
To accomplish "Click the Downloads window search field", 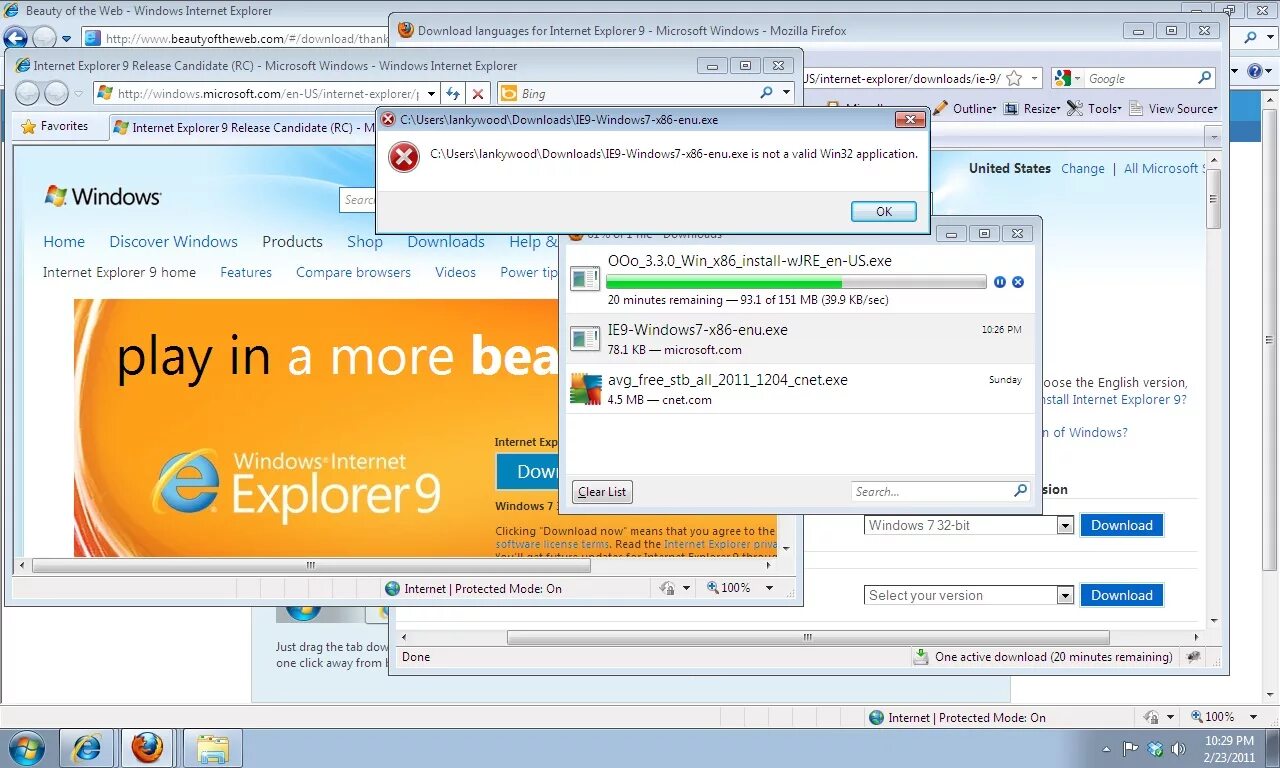I will pos(930,491).
